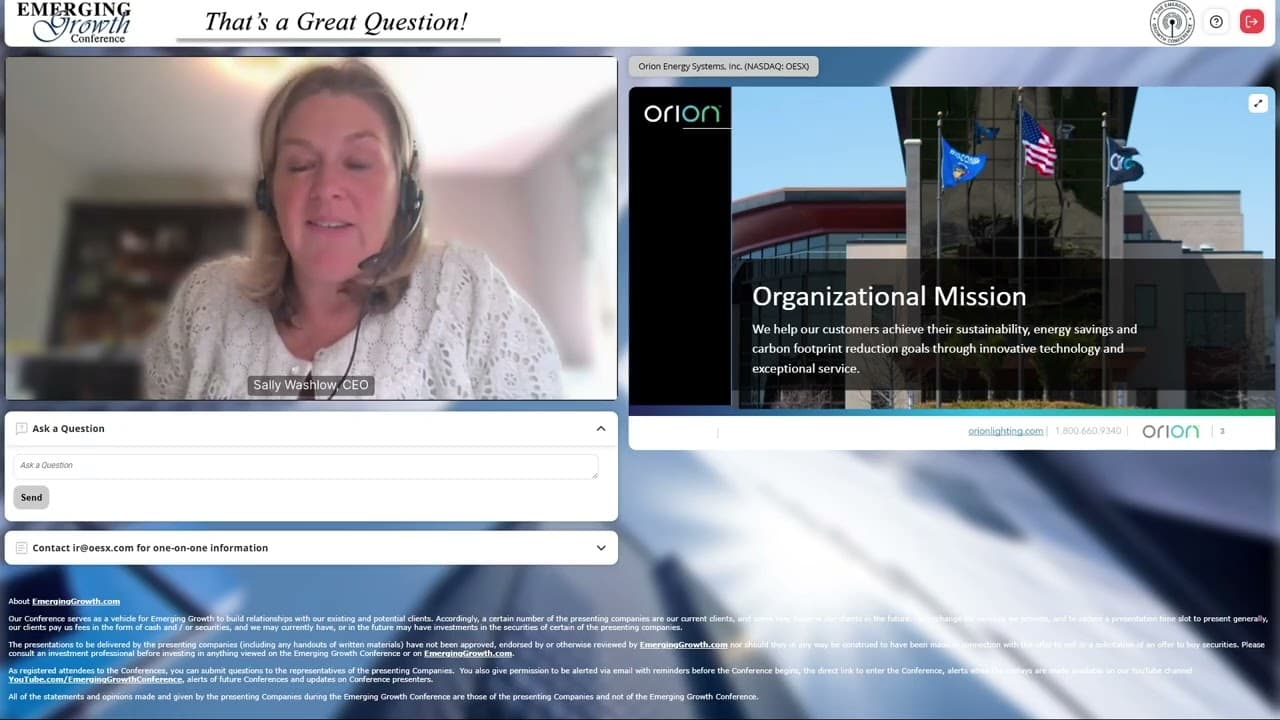Open the orionlighting.com link in the slide
This screenshot has width=1280, height=720.
click(x=1005, y=431)
